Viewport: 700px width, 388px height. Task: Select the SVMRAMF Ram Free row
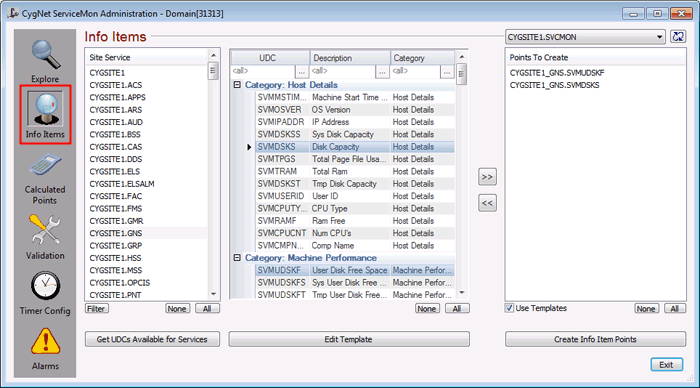tap(355, 221)
